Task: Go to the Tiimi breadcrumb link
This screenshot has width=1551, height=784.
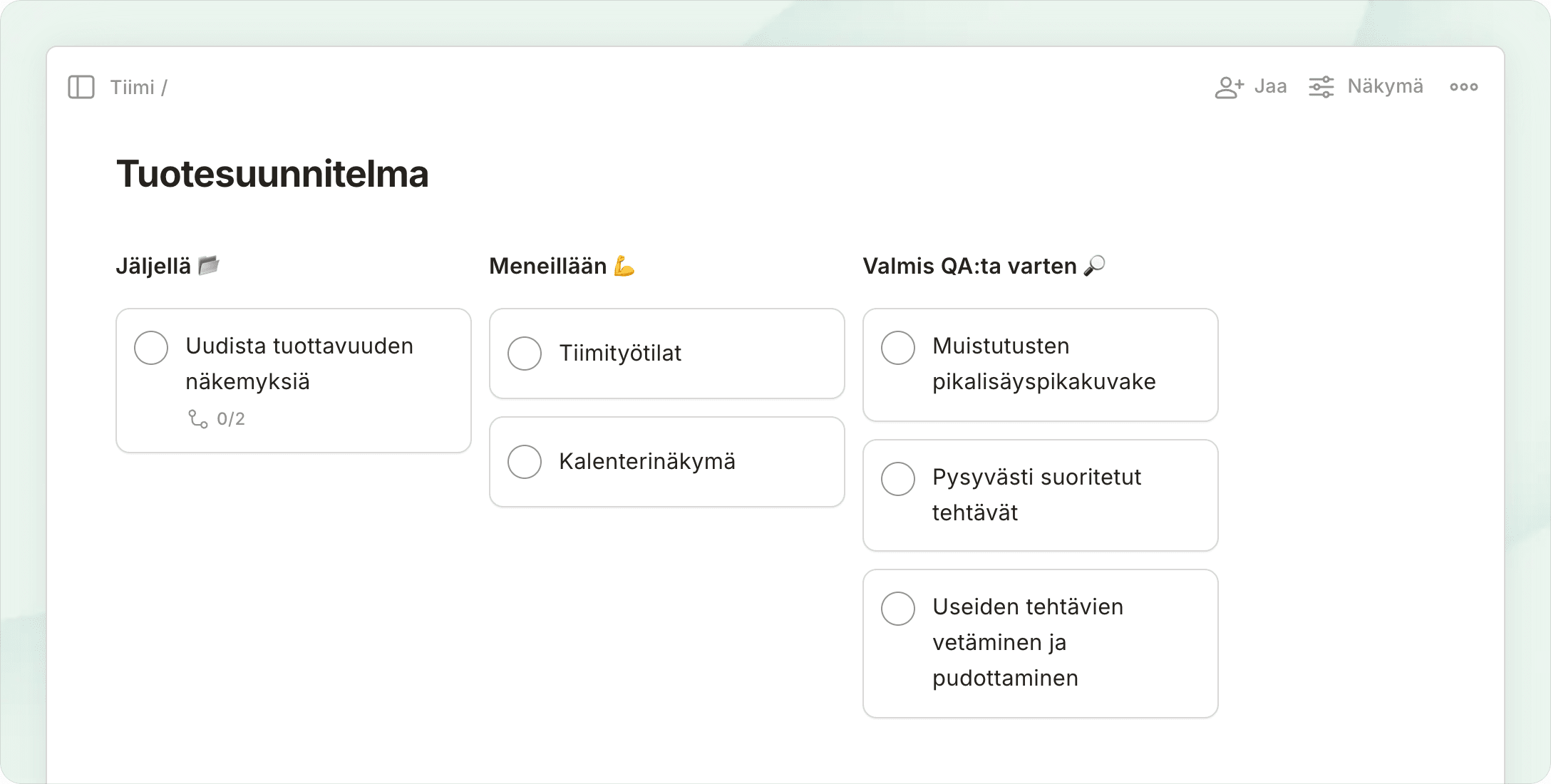Action: coord(132,87)
